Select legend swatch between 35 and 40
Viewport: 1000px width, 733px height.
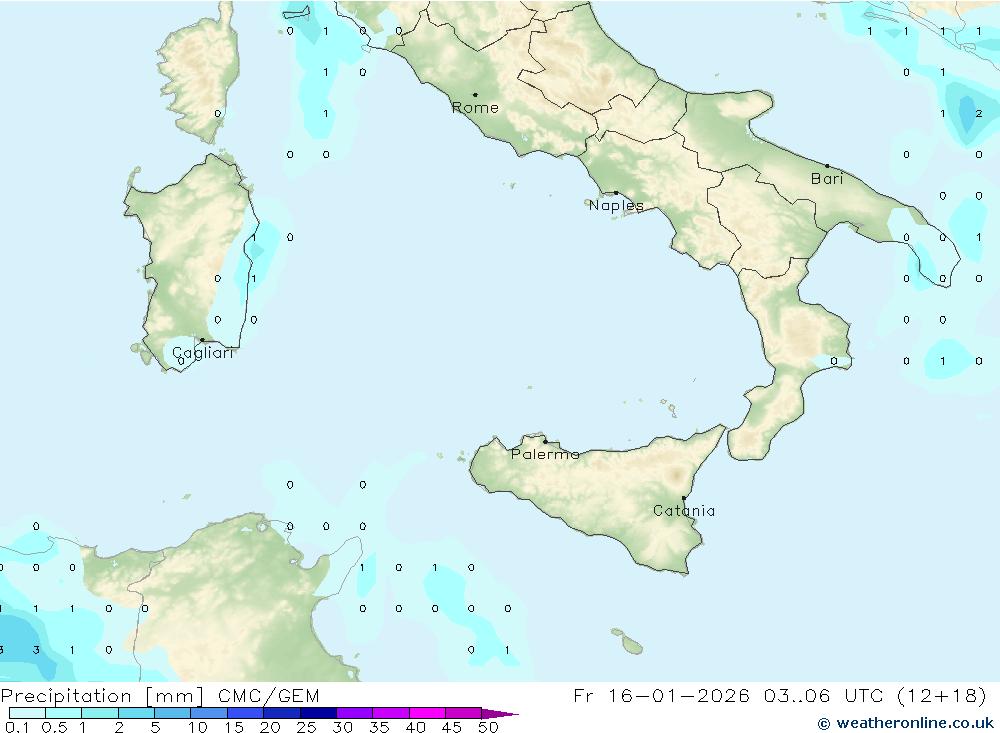[391, 713]
